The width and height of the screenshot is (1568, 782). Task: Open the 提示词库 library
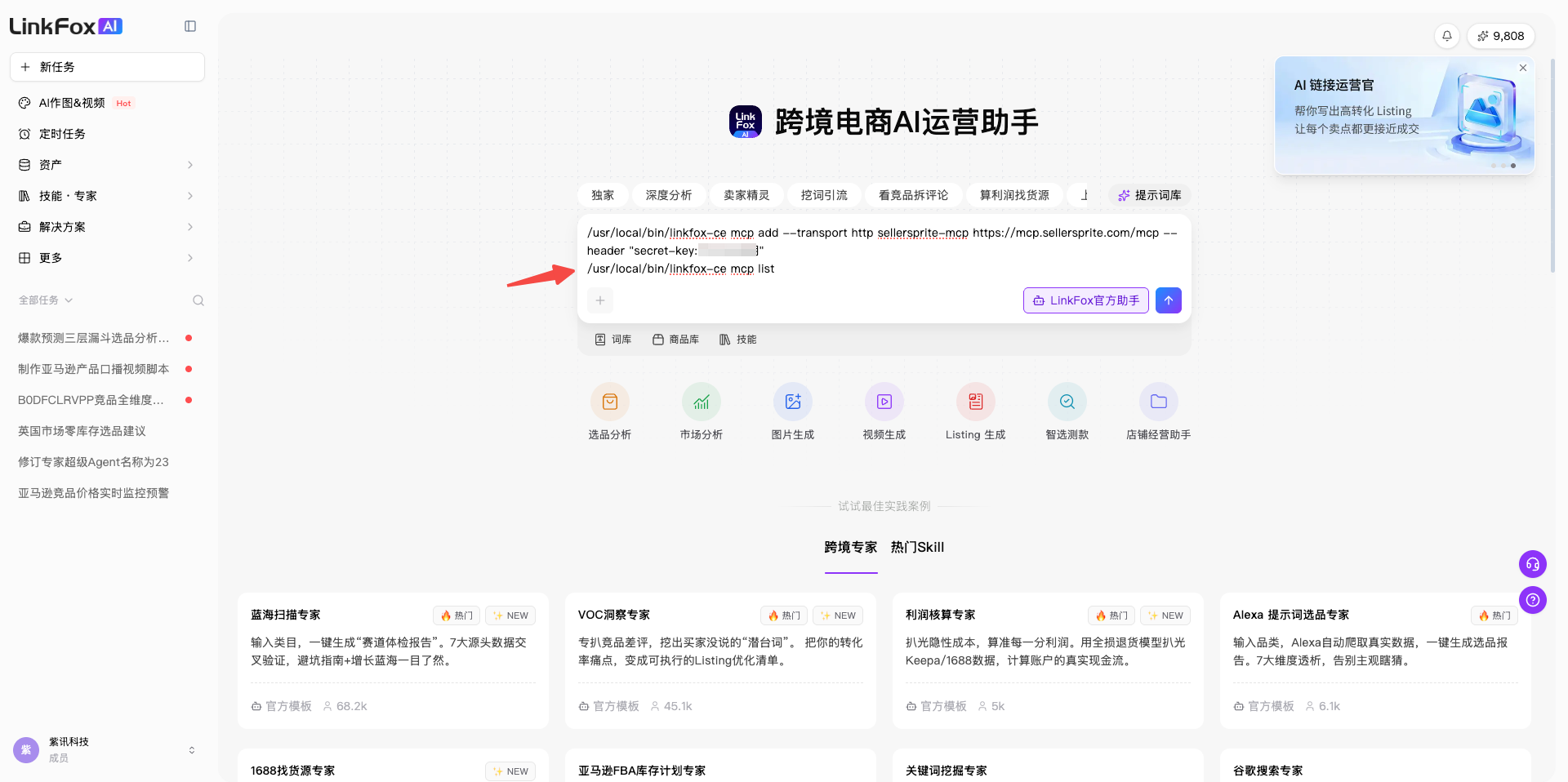click(1150, 195)
